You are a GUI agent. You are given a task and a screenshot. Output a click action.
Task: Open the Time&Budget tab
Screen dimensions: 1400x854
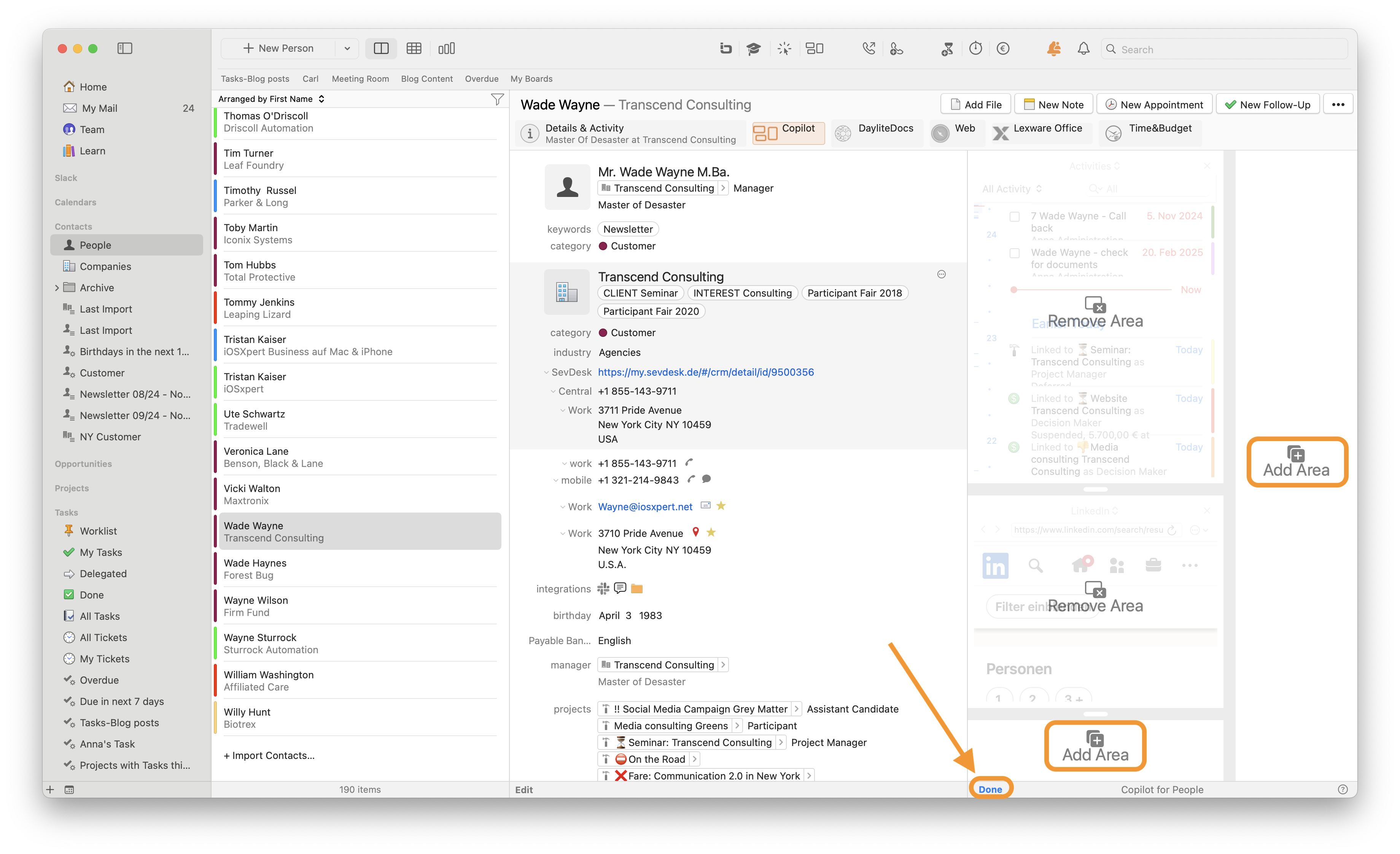pyautogui.click(x=1149, y=133)
